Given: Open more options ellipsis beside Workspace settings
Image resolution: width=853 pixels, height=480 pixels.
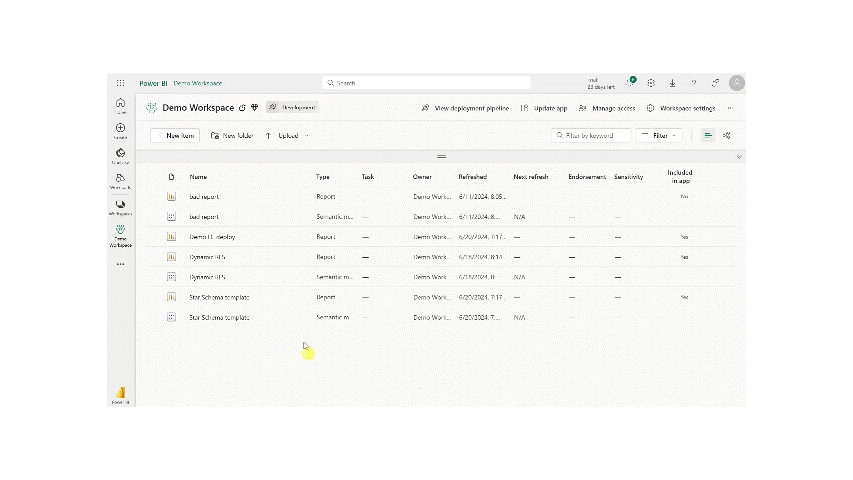Looking at the screenshot, I should 730,108.
